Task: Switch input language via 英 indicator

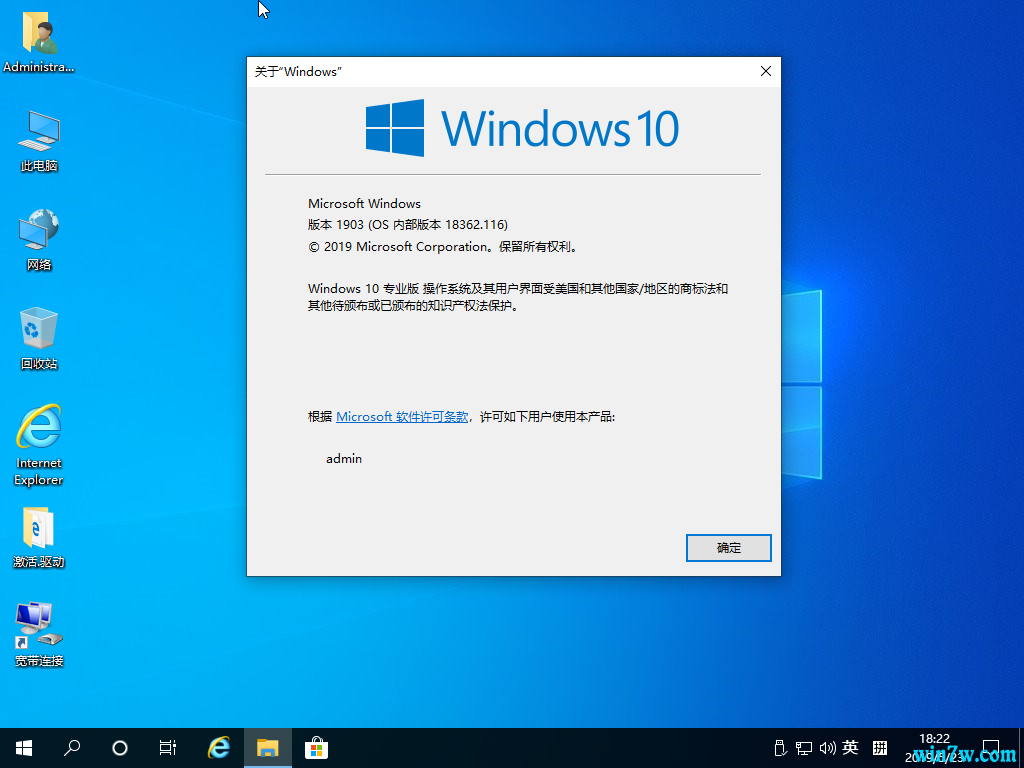Action: 850,747
